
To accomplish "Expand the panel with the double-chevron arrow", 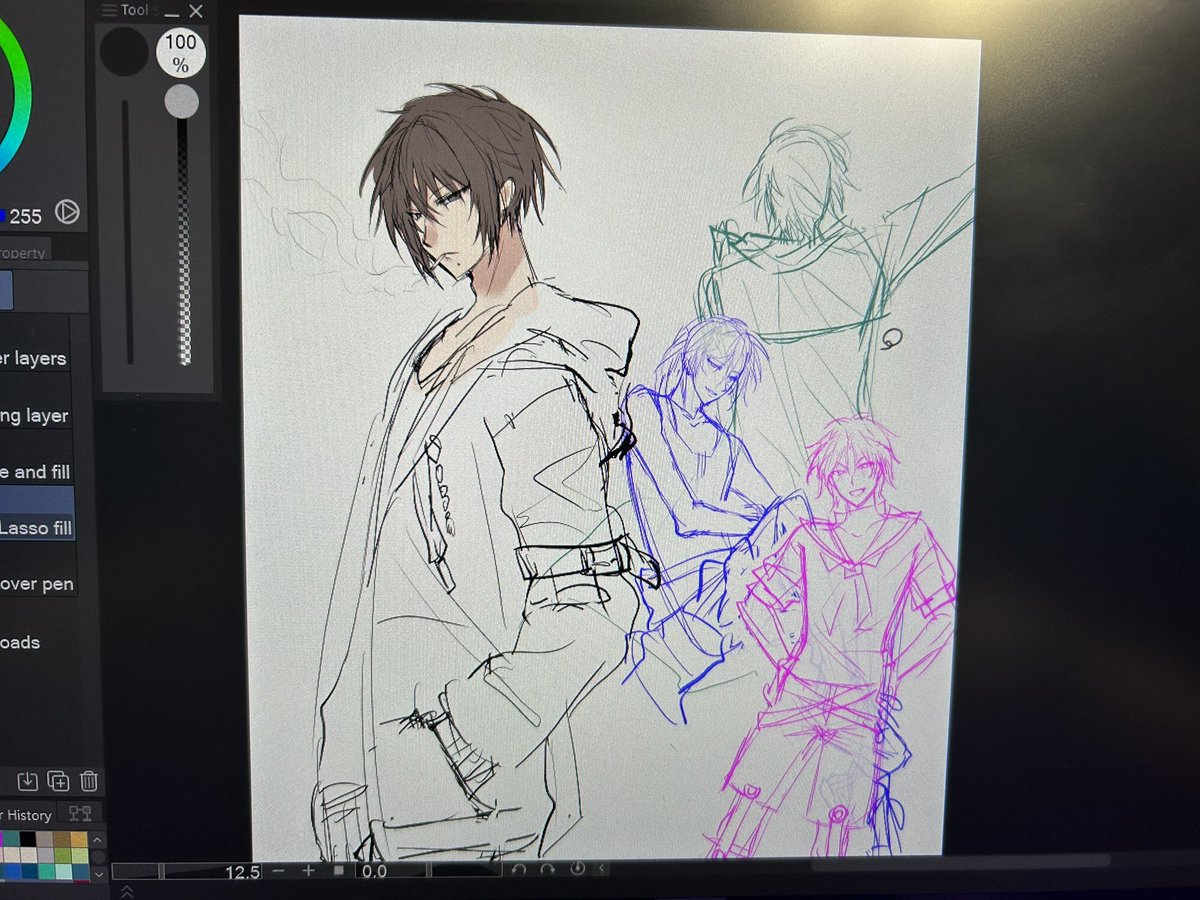I will [127, 890].
